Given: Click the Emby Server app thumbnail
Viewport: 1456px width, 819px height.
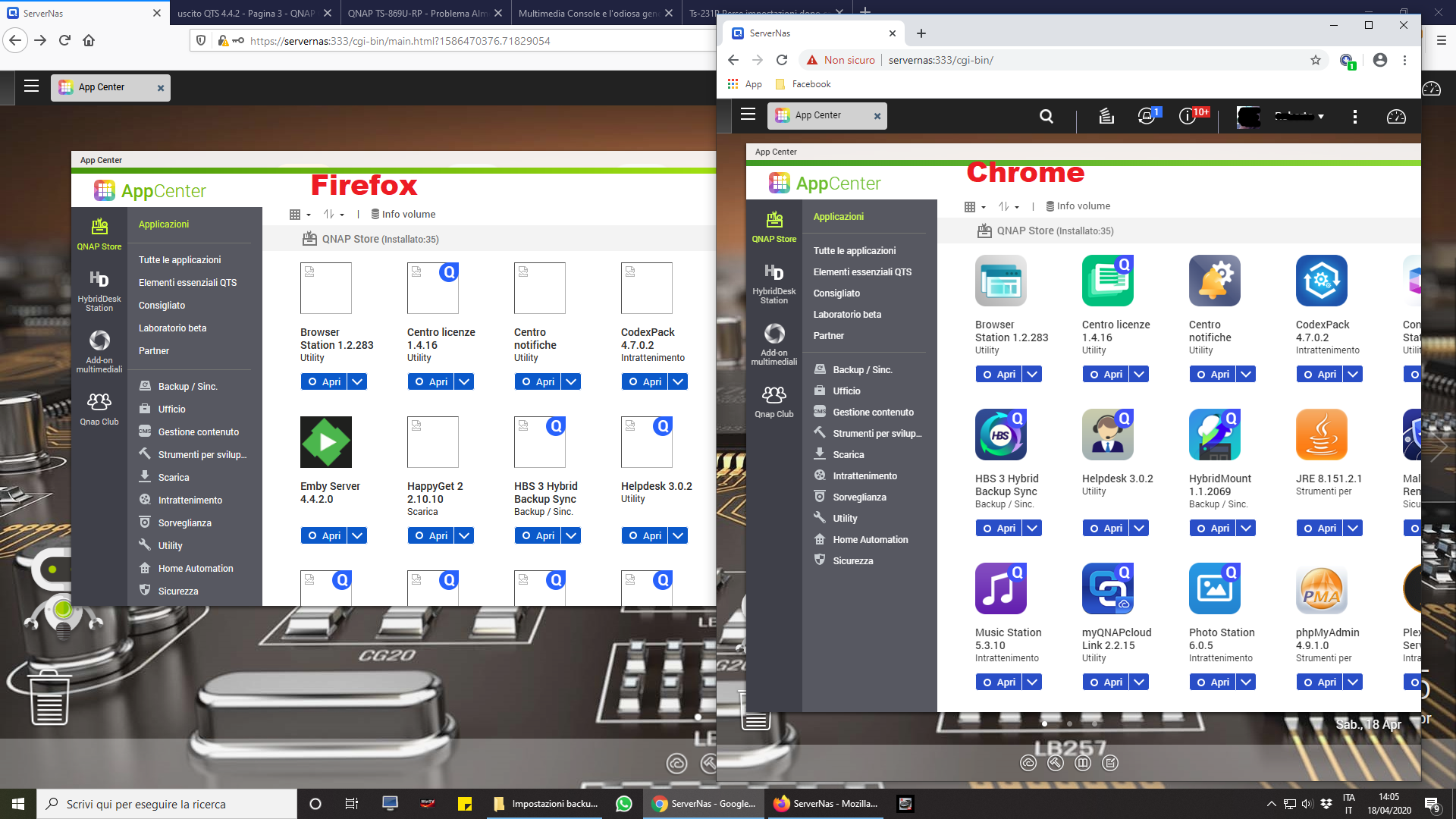Looking at the screenshot, I should [326, 442].
